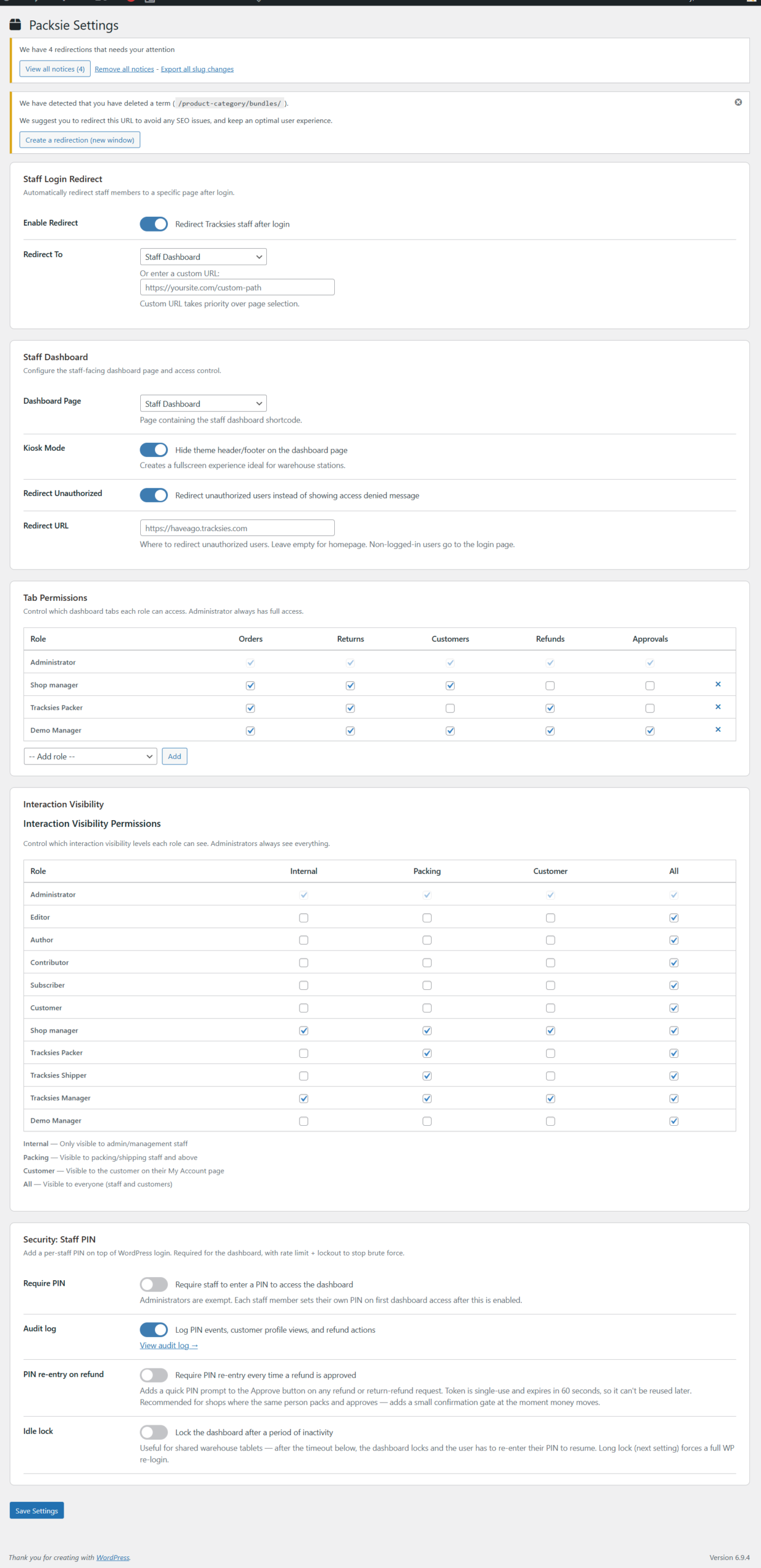Click the Version 6.9.4 text
The image size is (761, 1568).
729,1557
